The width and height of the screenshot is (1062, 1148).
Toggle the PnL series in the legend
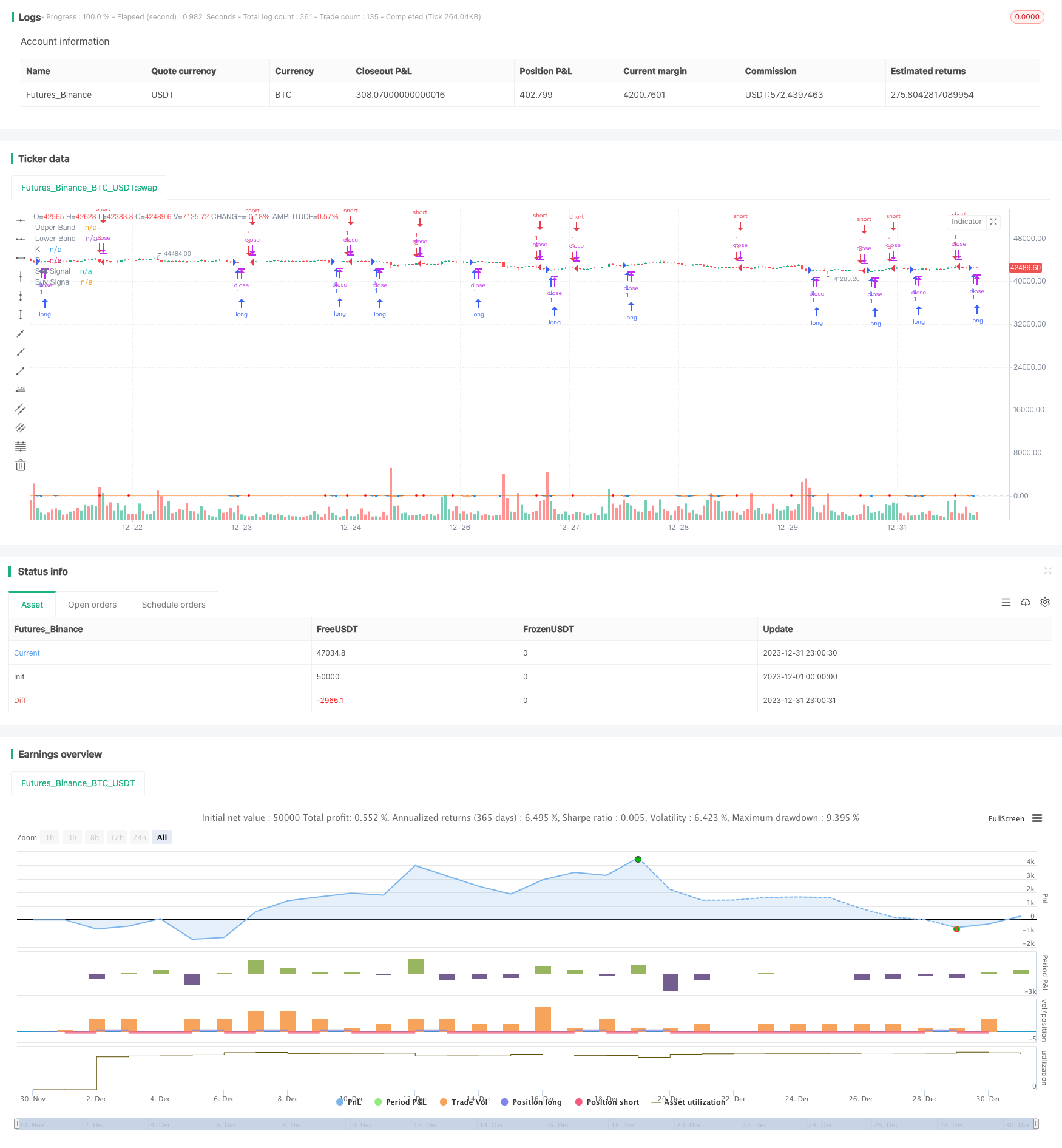click(x=349, y=1102)
